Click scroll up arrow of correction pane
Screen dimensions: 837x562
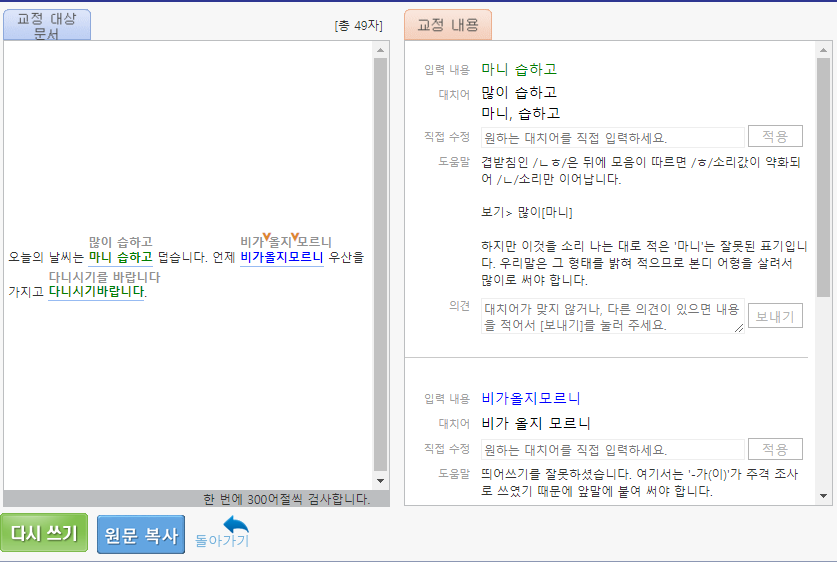pyautogui.click(x=823, y=50)
